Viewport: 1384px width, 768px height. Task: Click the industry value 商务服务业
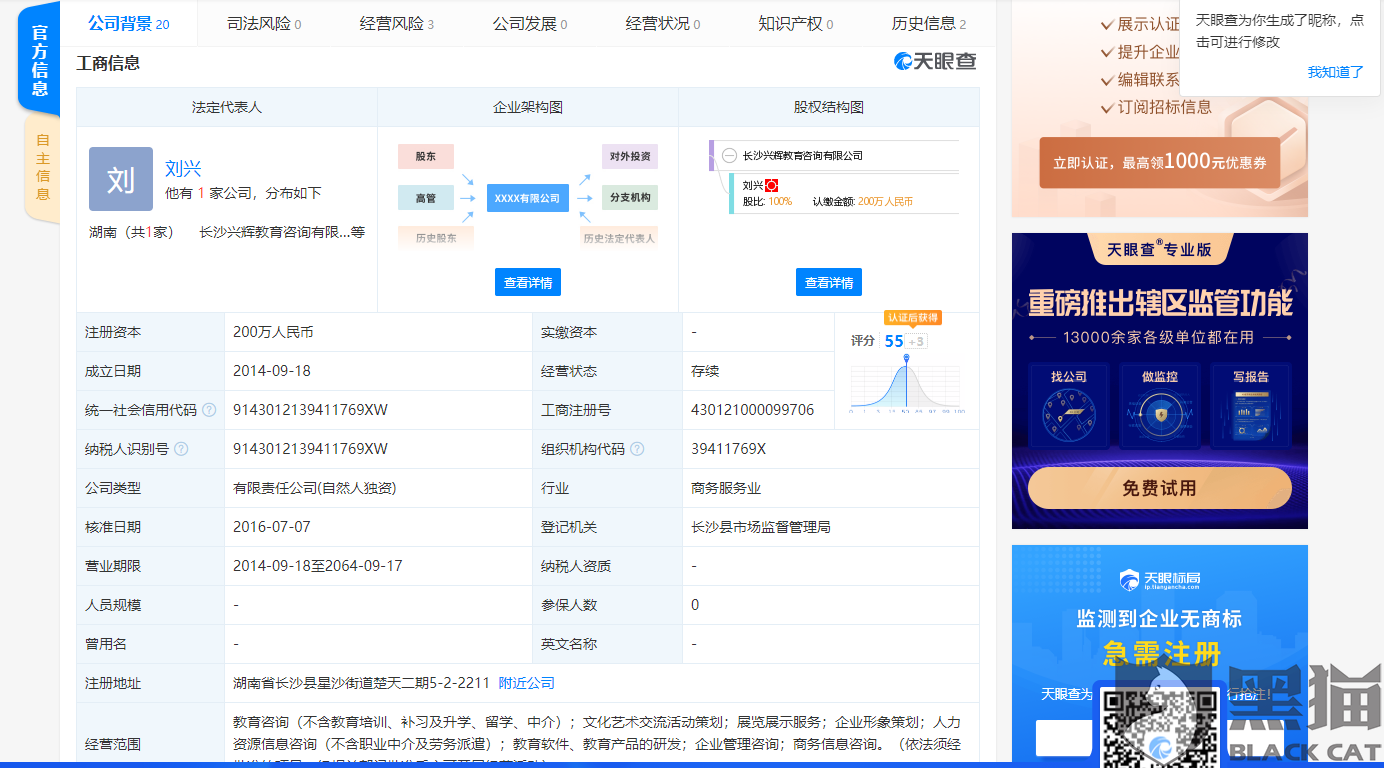(726, 488)
